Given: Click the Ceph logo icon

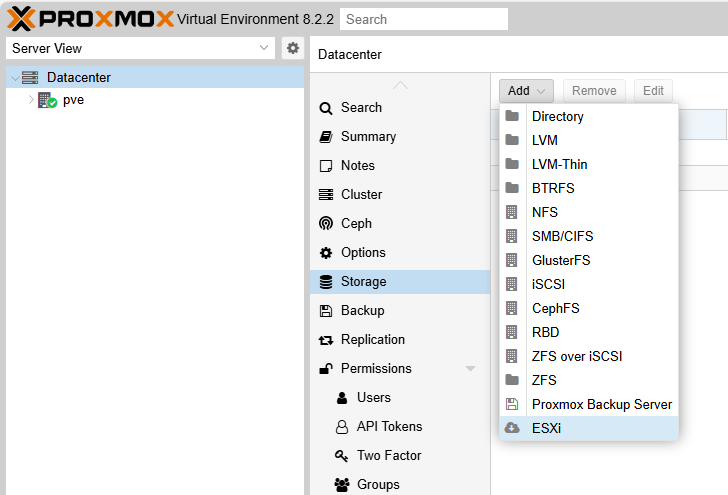Looking at the screenshot, I should point(326,223).
